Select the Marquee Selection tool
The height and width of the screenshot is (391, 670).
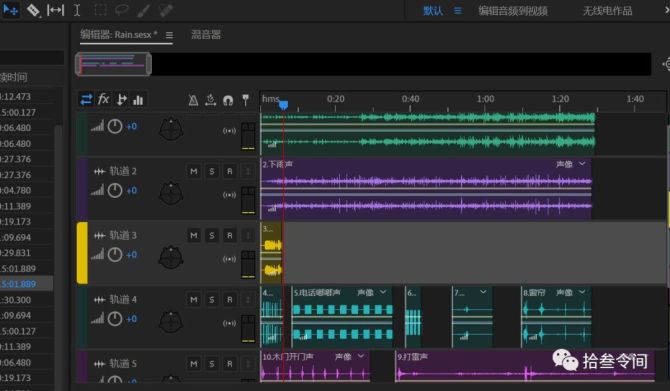(100, 10)
